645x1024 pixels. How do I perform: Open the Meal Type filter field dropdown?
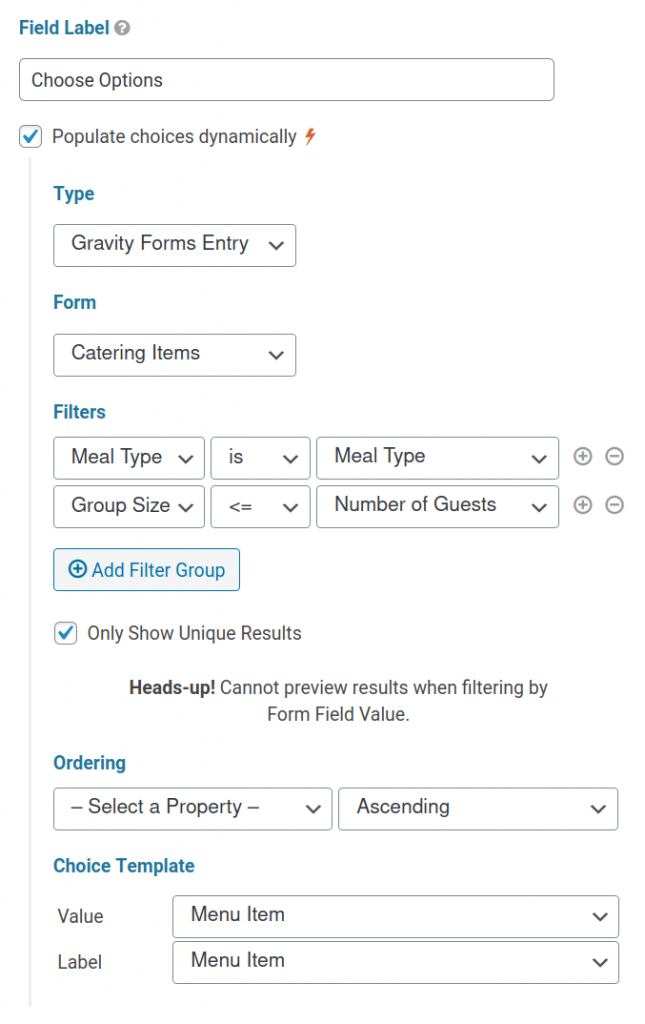128,457
